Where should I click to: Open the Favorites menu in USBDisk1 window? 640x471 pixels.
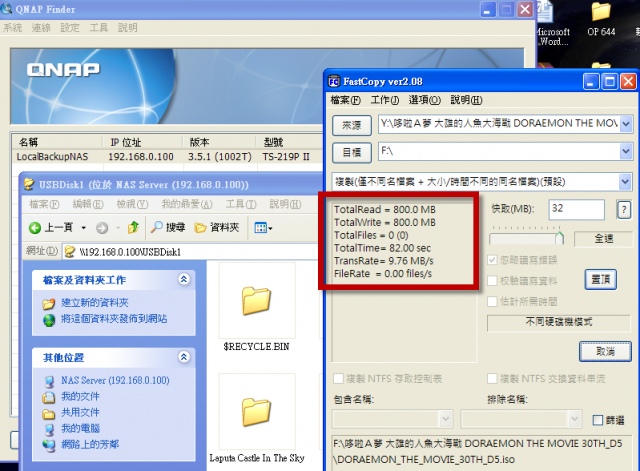click(187, 204)
